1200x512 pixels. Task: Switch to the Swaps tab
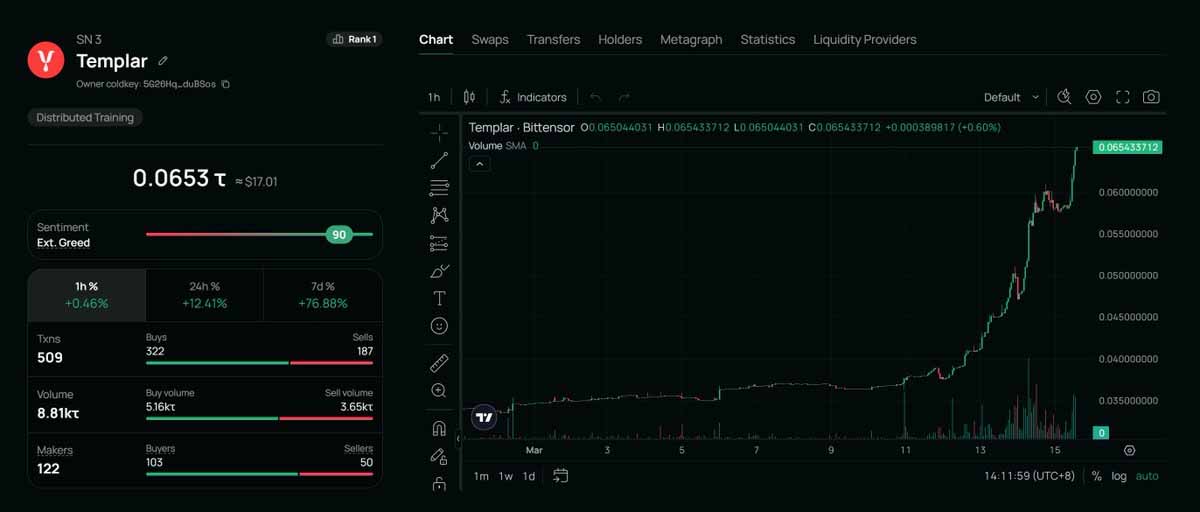coord(490,40)
